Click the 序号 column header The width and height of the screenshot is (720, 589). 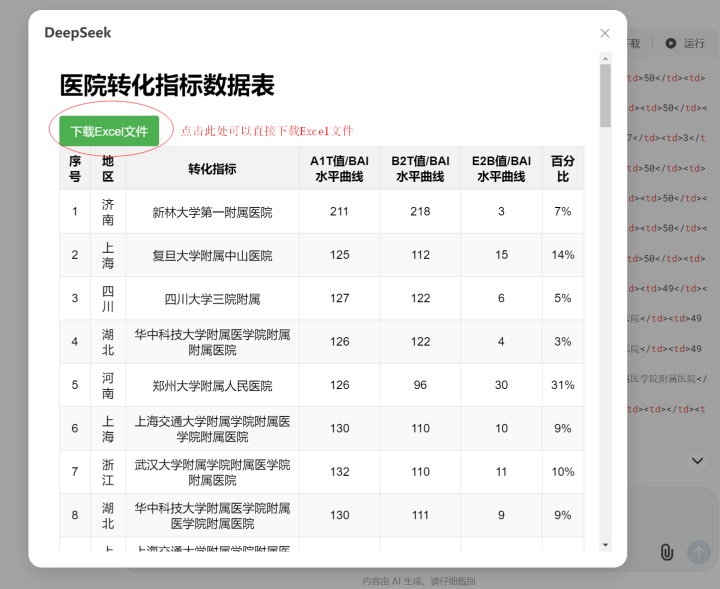75,168
